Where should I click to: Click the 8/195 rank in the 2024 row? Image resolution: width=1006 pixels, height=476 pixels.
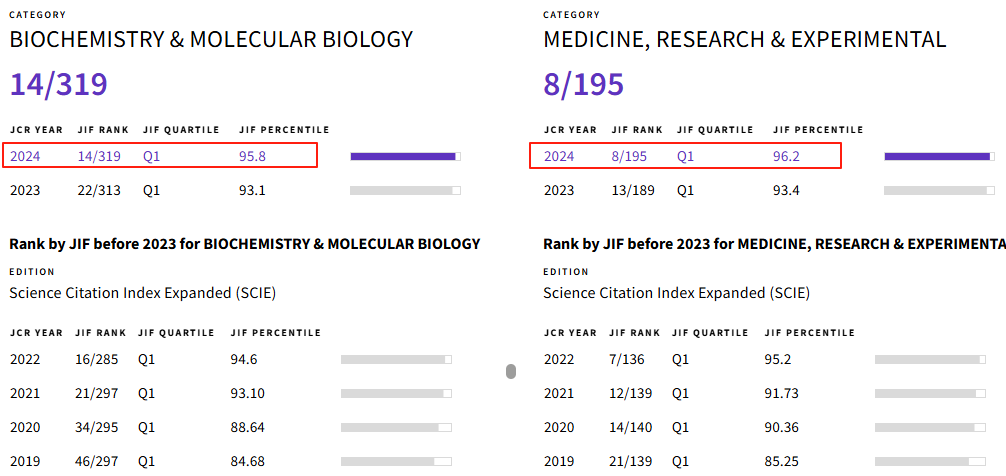[630, 156]
